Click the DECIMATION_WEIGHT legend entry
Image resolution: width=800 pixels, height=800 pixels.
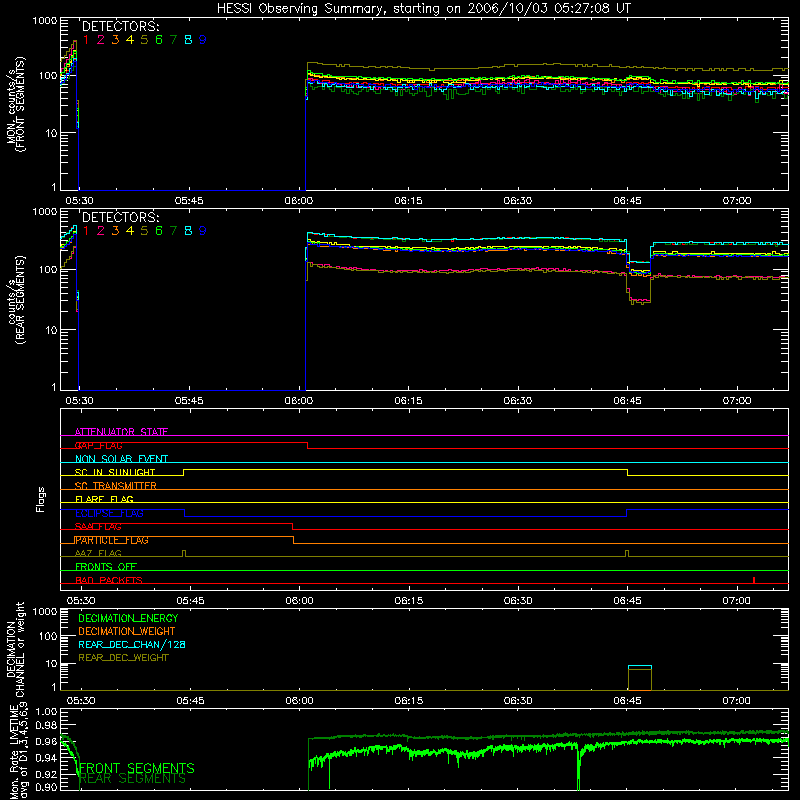pos(127,631)
